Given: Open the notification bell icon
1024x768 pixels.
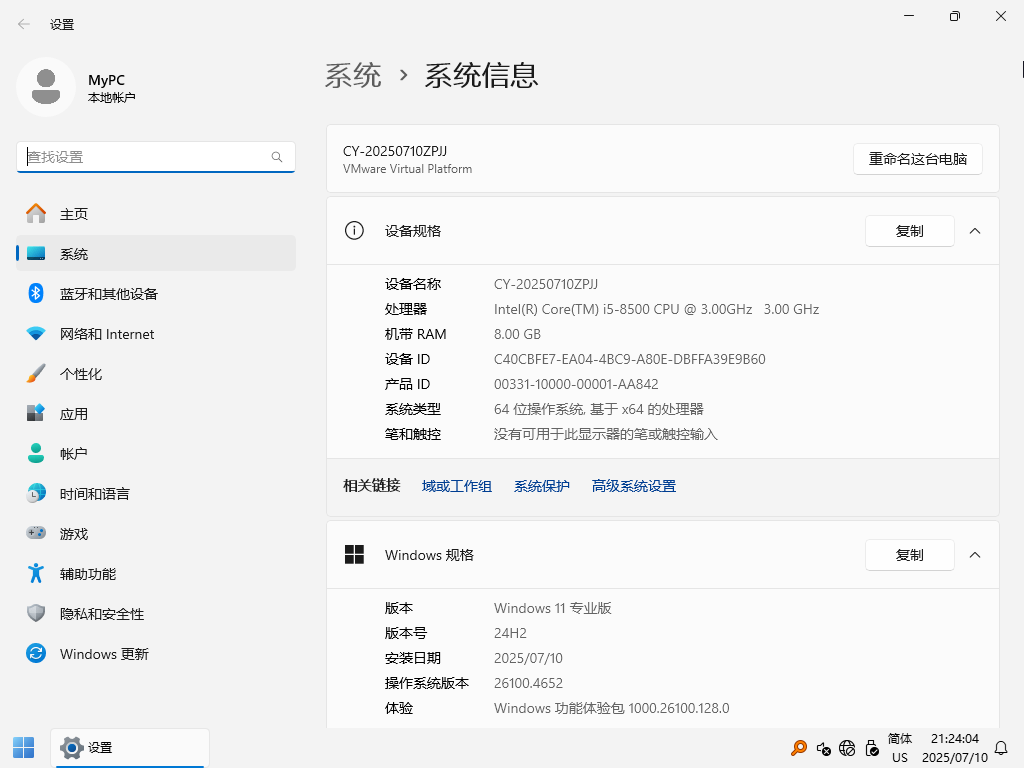Looking at the screenshot, I should (1000, 748).
